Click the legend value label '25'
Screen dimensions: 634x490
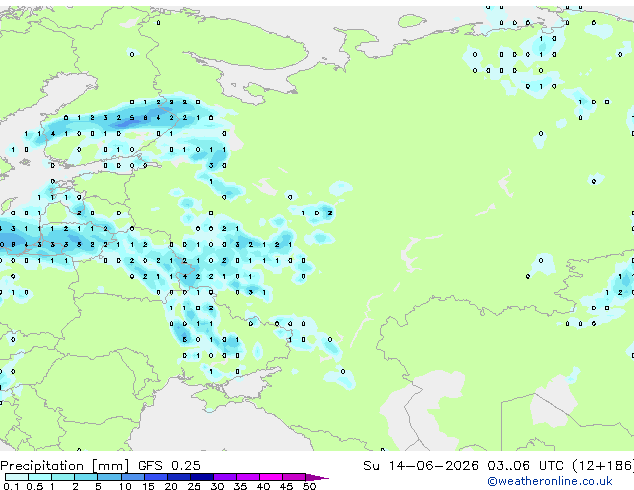pyautogui.click(x=194, y=486)
